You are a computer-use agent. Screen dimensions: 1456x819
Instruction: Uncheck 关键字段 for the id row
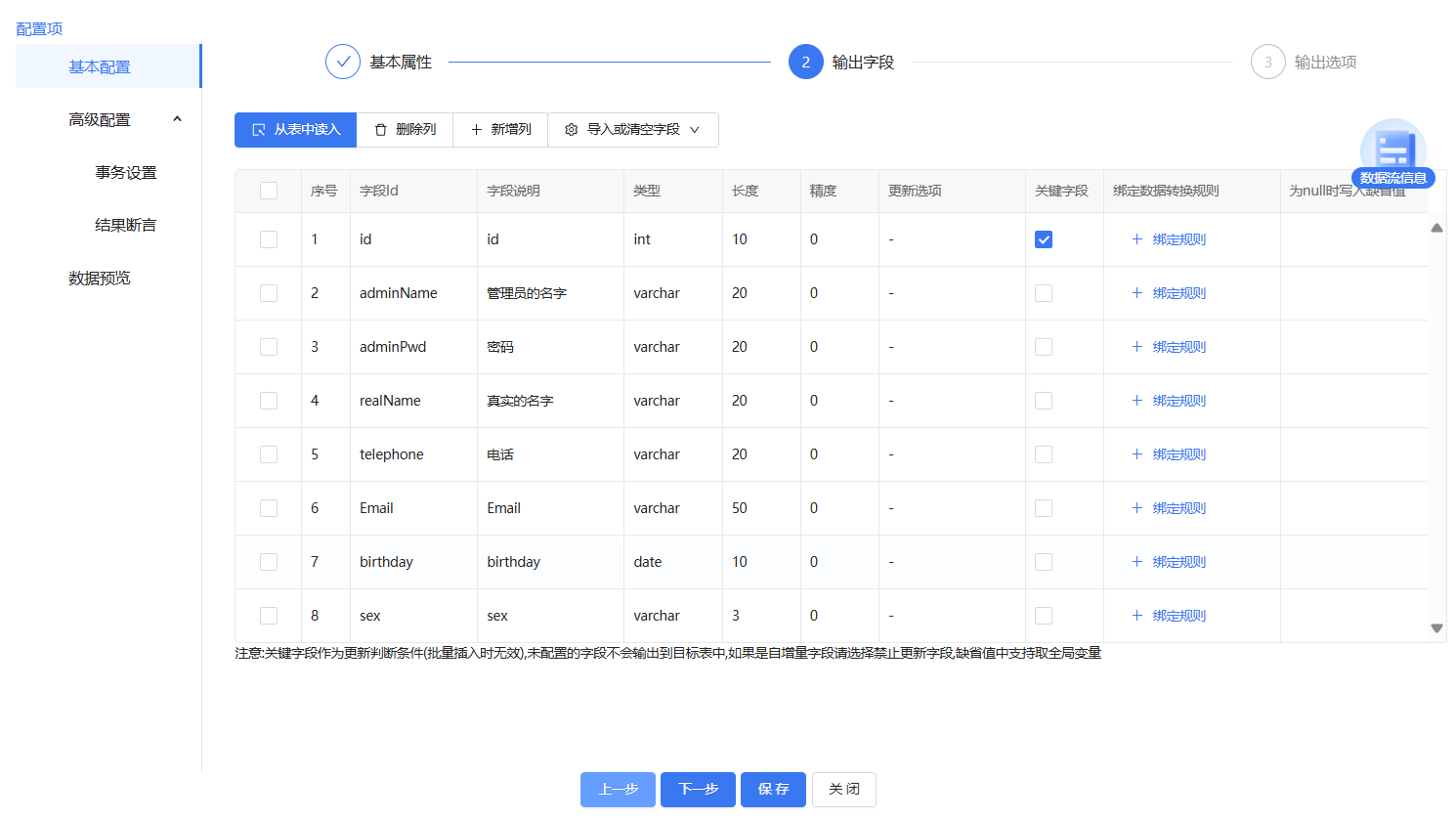click(1044, 239)
